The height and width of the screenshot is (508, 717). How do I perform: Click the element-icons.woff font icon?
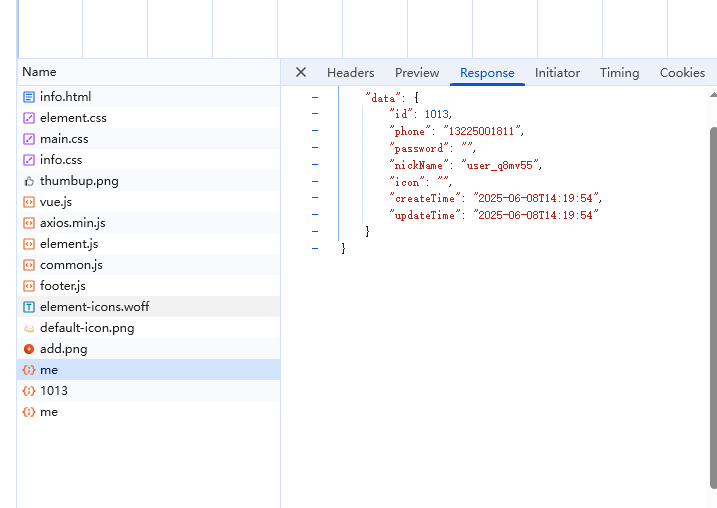click(x=29, y=307)
